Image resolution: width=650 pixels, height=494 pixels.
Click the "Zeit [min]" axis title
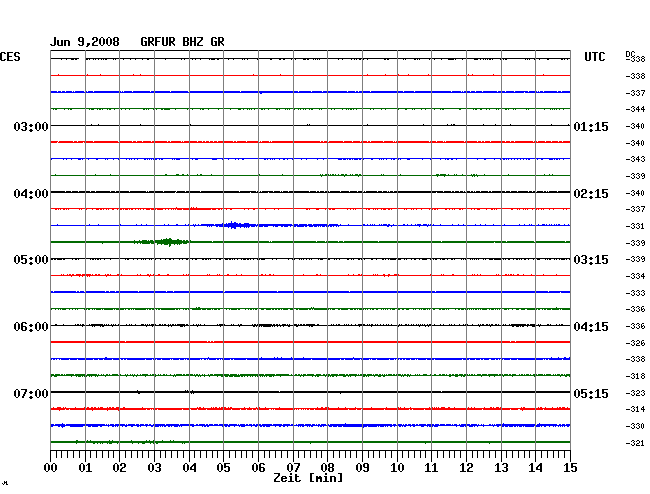click(308, 478)
